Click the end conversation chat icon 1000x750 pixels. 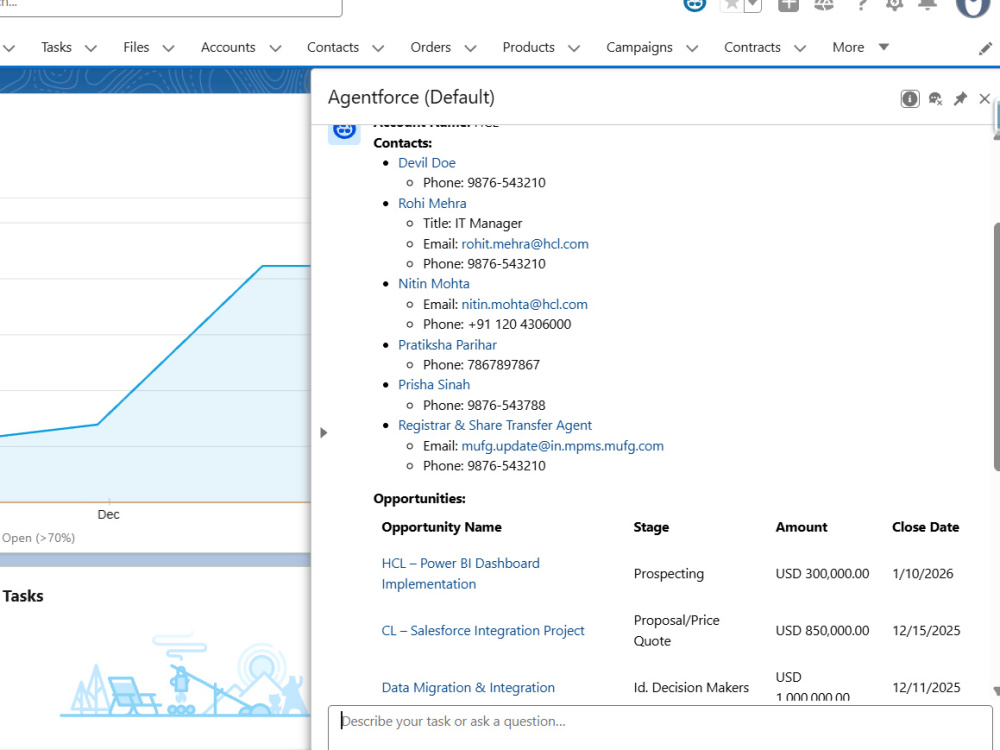click(935, 99)
